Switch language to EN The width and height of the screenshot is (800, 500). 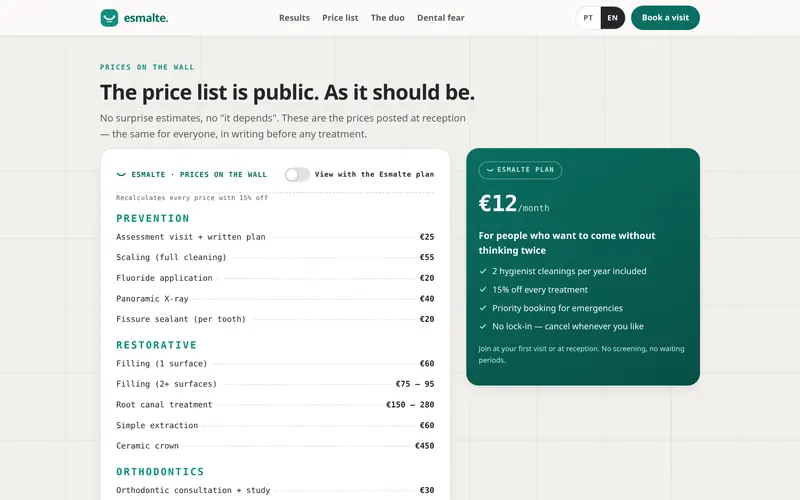tap(613, 18)
